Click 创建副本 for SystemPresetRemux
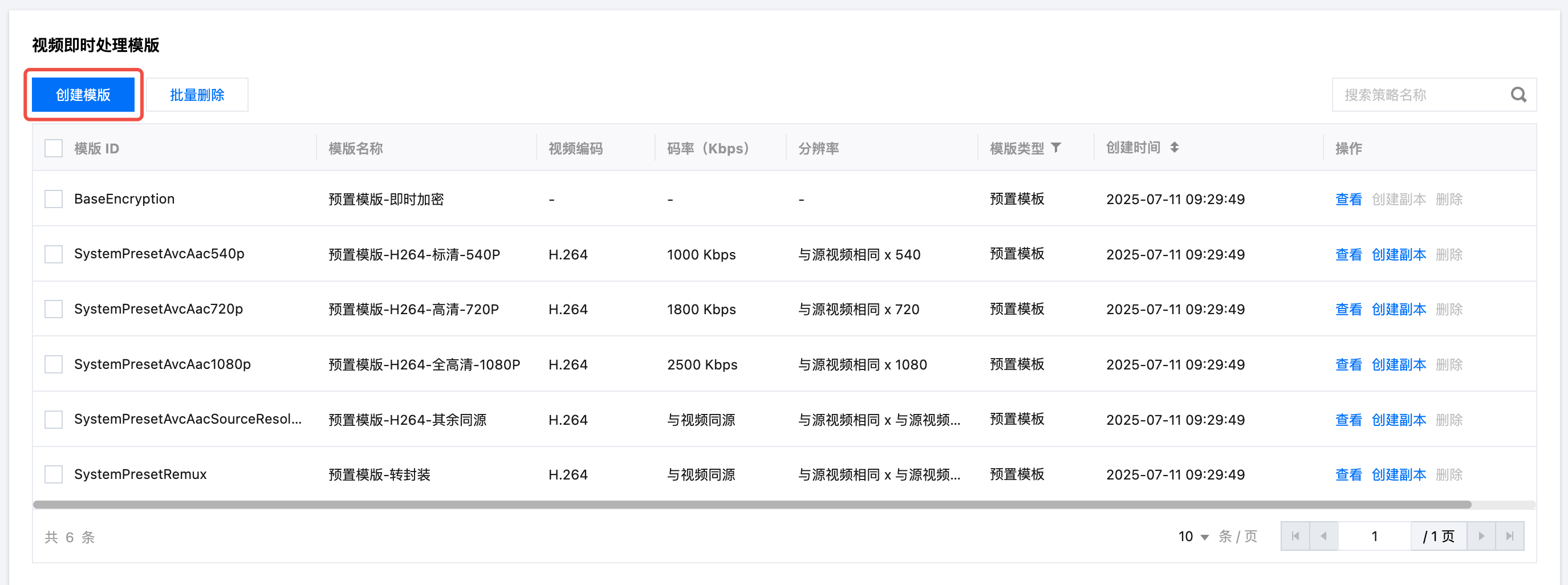 [x=1398, y=474]
